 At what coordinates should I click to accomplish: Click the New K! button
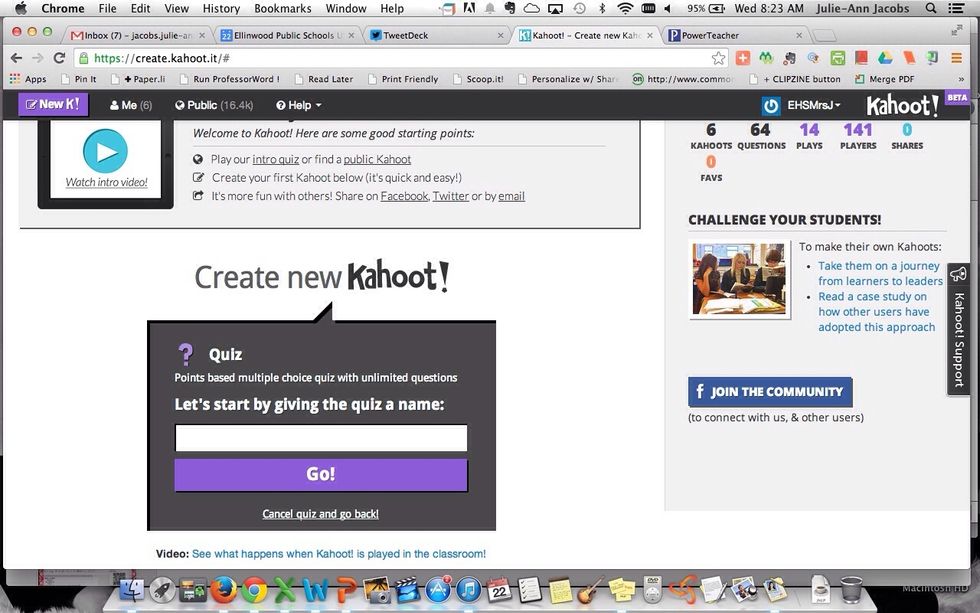[x=53, y=104]
